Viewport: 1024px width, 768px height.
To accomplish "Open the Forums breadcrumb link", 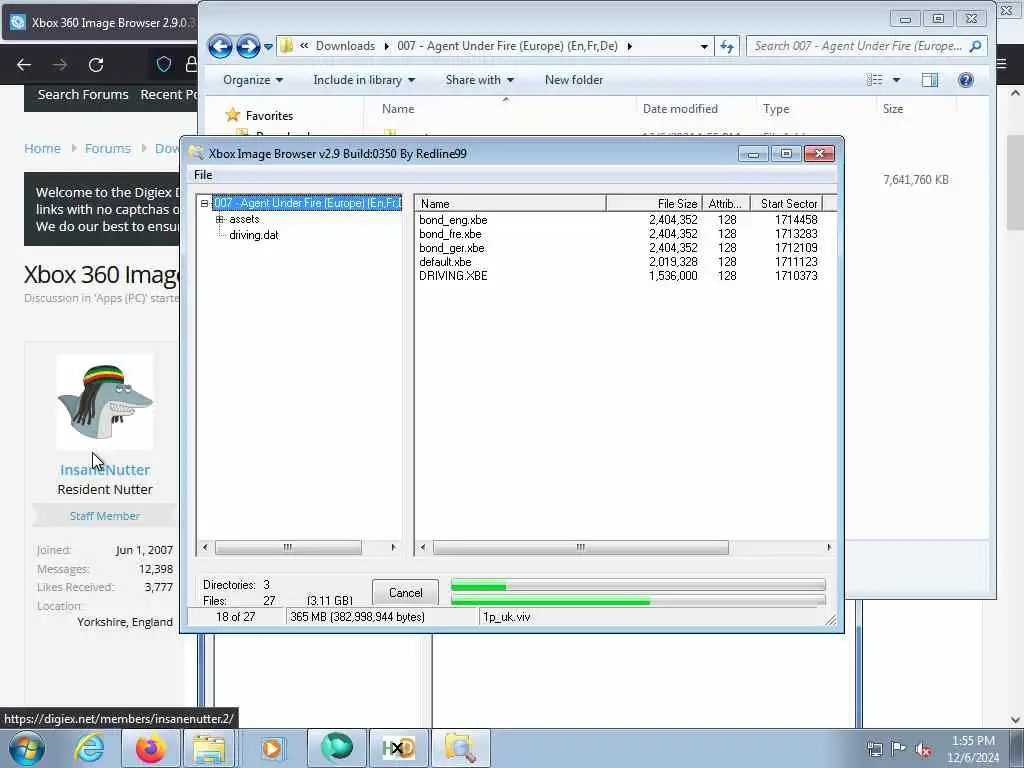I will (x=108, y=148).
